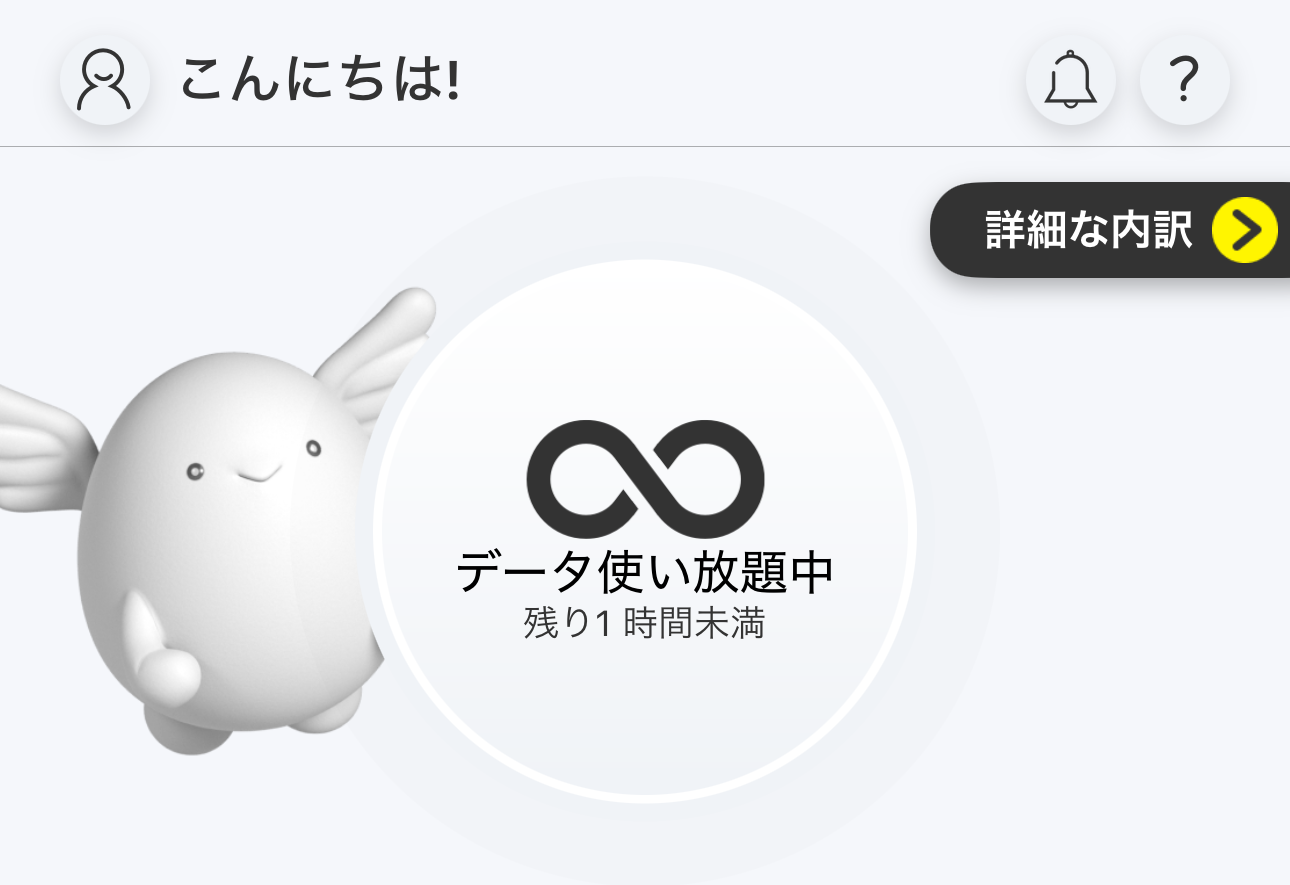Screen dimensions: 1290x885
Task: Open the 詳細な内訳 breakdown button
Action: pos(1110,230)
